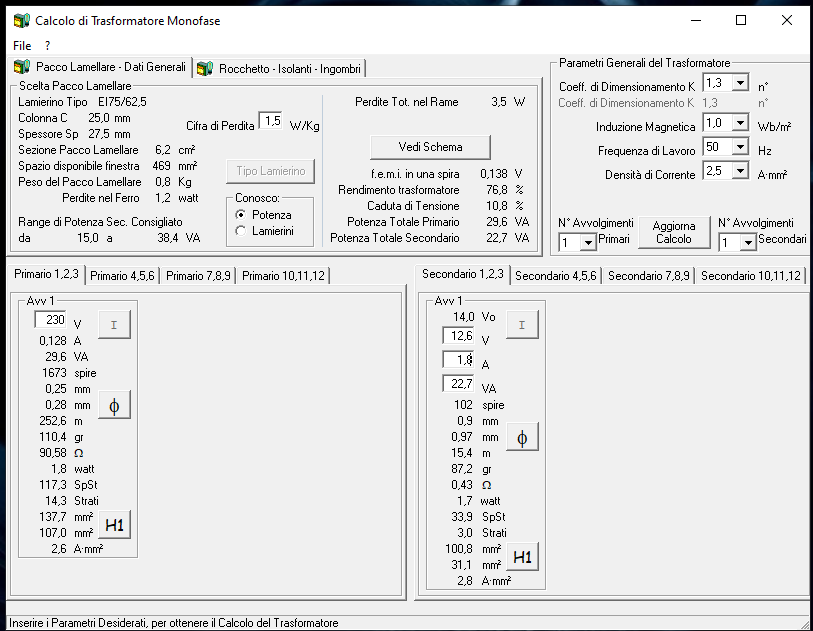813x631 pixels.
Task: Switch to the Secondario 4,5,6 tab
Action: click(x=555, y=275)
